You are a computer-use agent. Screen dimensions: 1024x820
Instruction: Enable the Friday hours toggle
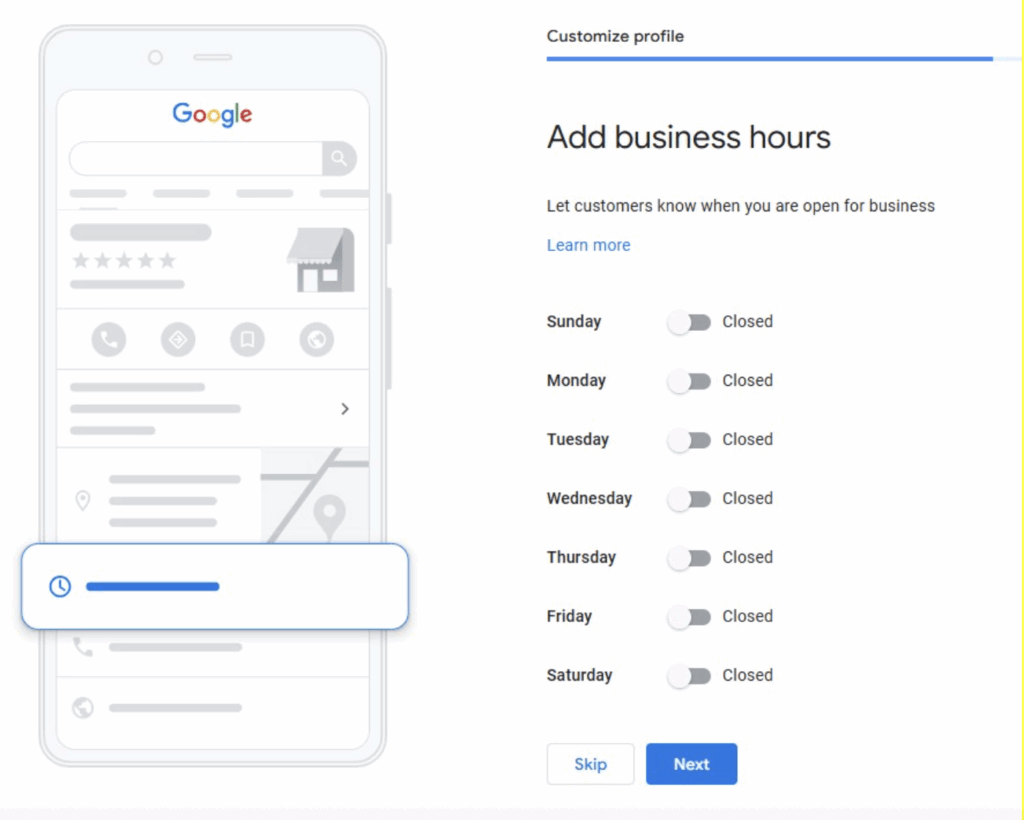689,617
